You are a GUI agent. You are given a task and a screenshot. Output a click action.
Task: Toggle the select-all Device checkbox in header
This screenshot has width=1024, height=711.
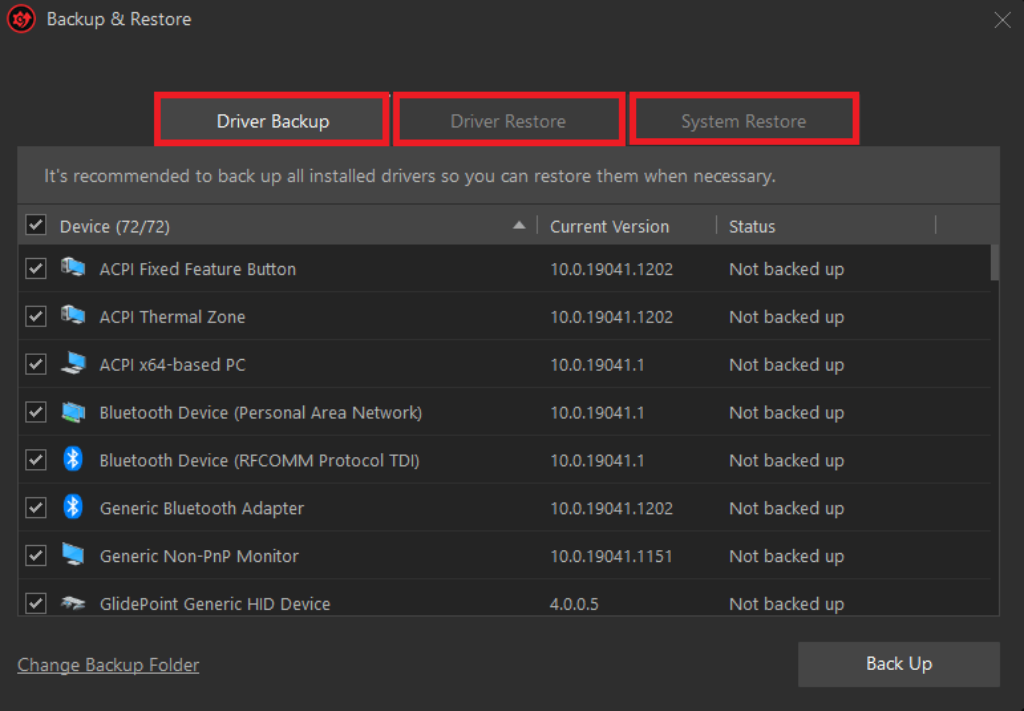click(x=36, y=225)
